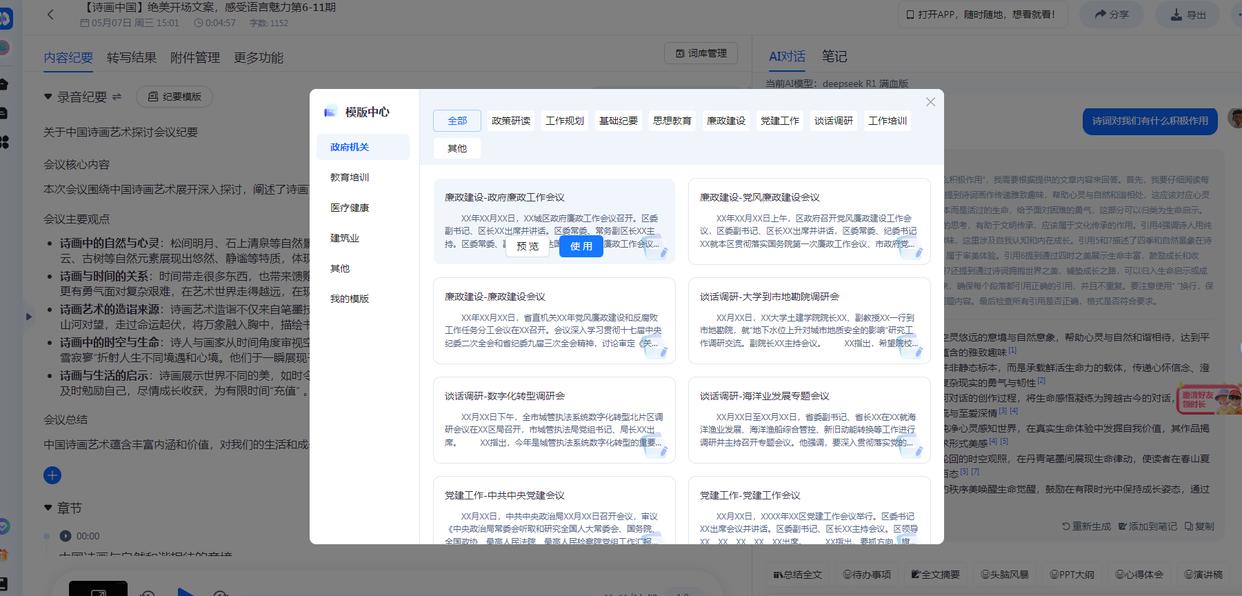Click 使用 to apply the 廉政工作会议 template

(581, 246)
